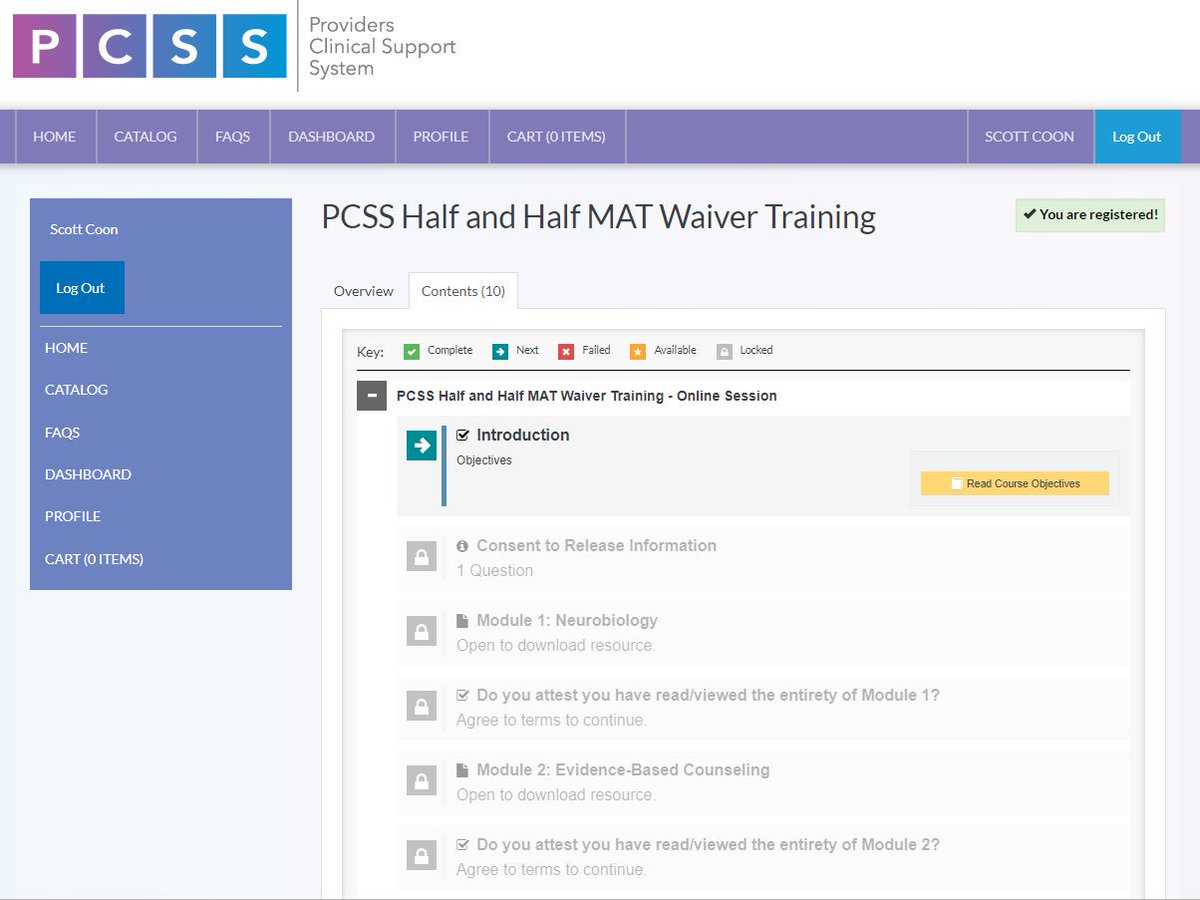Click the Log Out button in the sidebar

(82, 288)
